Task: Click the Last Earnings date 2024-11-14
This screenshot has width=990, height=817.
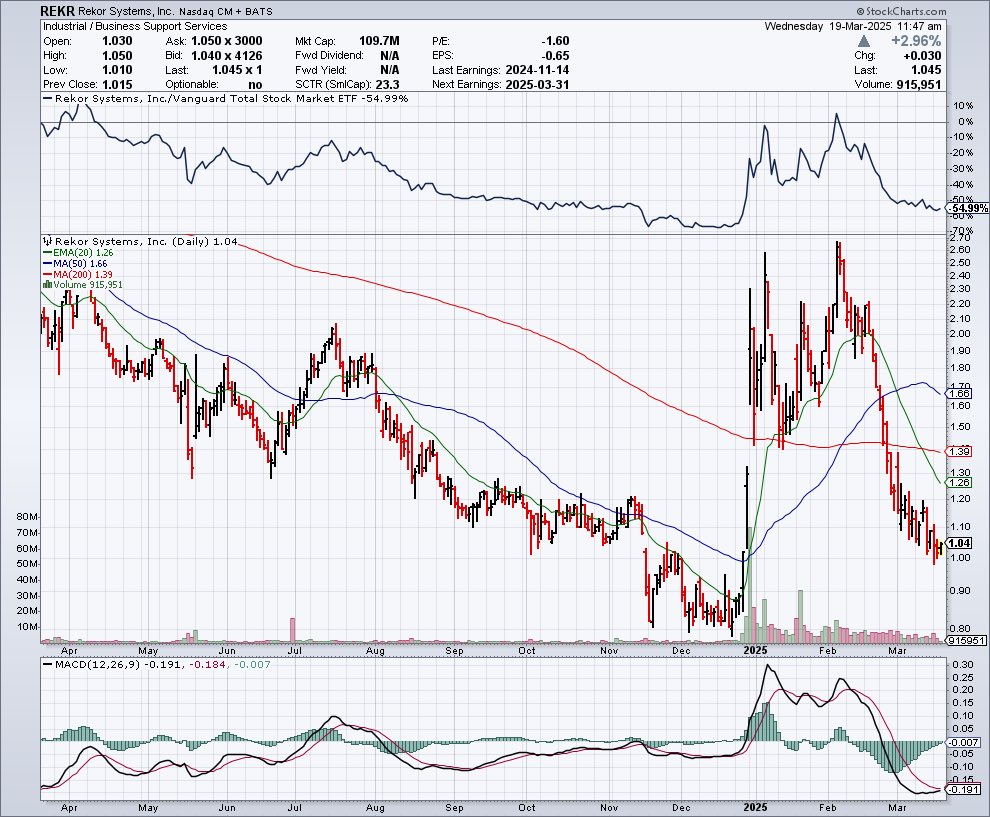Action: 537,70
